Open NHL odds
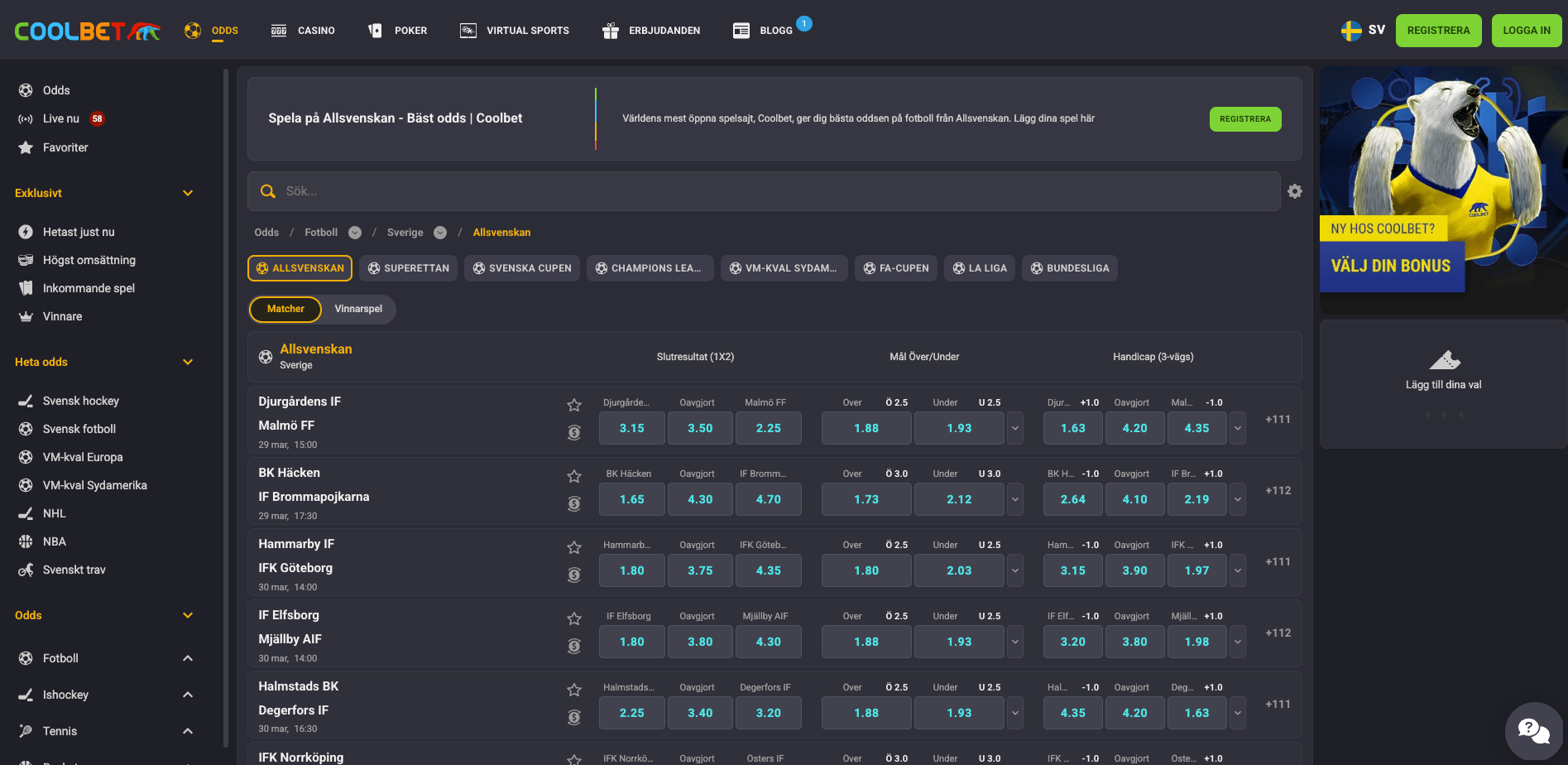Viewport: 1568px width, 765px height. [41, 513]
